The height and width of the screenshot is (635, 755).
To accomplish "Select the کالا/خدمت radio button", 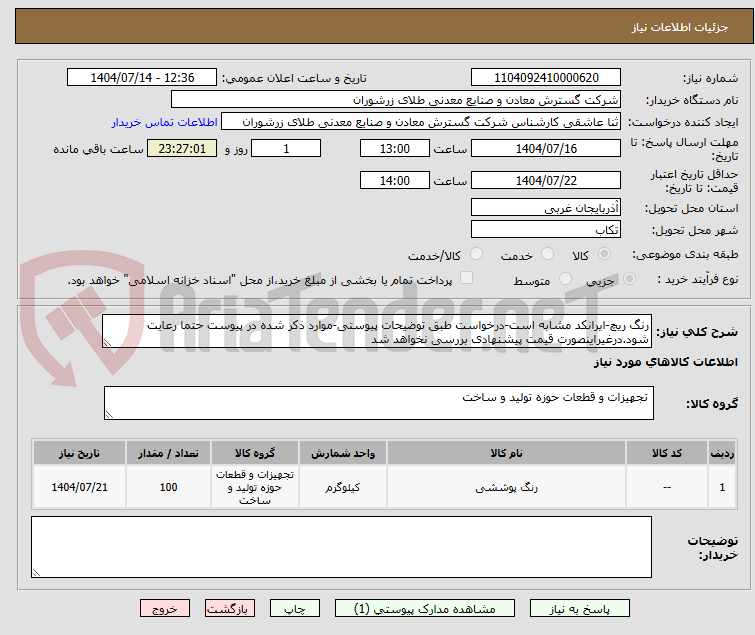I will tap(476, 254).
